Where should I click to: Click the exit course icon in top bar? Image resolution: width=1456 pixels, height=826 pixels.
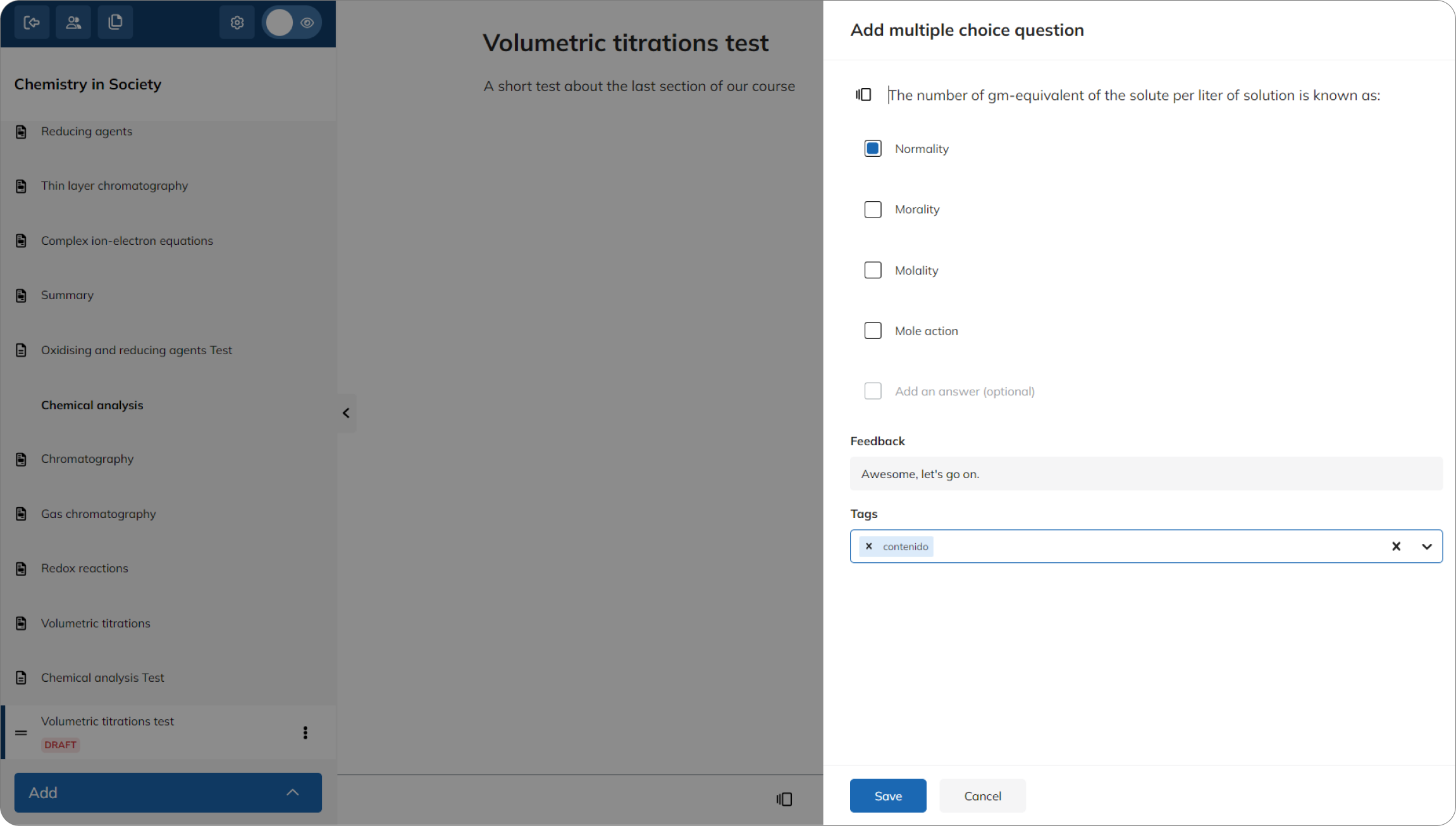pyautogui.click(x=32, y=23)
